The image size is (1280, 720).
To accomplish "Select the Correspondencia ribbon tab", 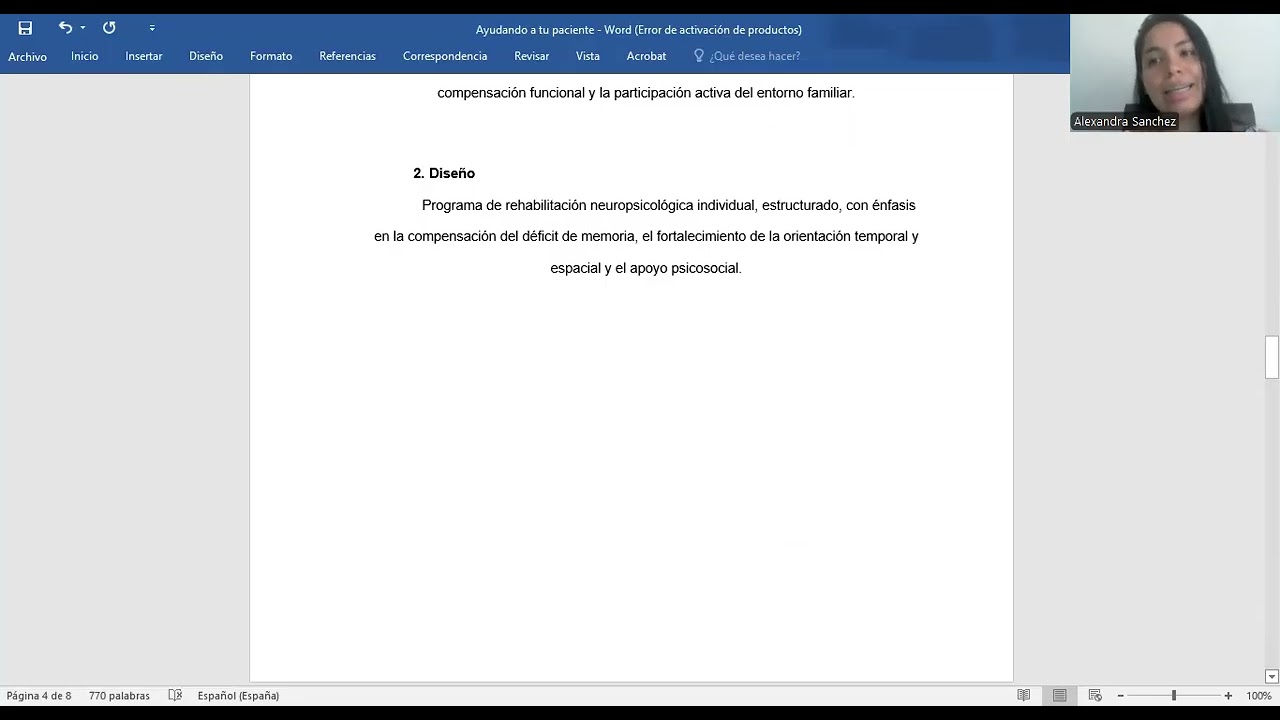I will click(x=445, y=56).
